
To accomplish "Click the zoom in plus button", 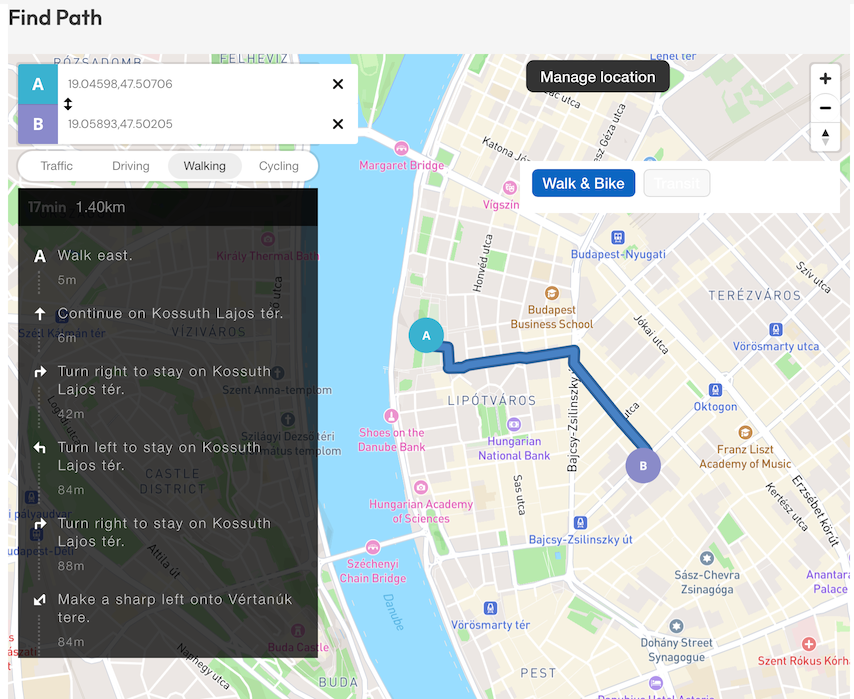I will tap(825, 79).
